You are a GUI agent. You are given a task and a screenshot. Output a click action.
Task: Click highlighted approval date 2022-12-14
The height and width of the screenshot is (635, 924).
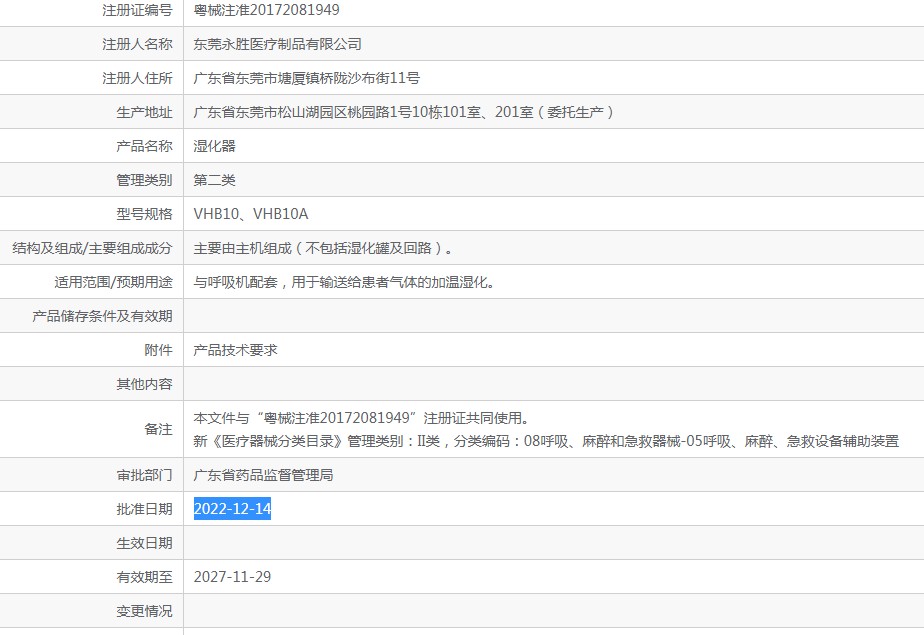[x=232, y=509]
